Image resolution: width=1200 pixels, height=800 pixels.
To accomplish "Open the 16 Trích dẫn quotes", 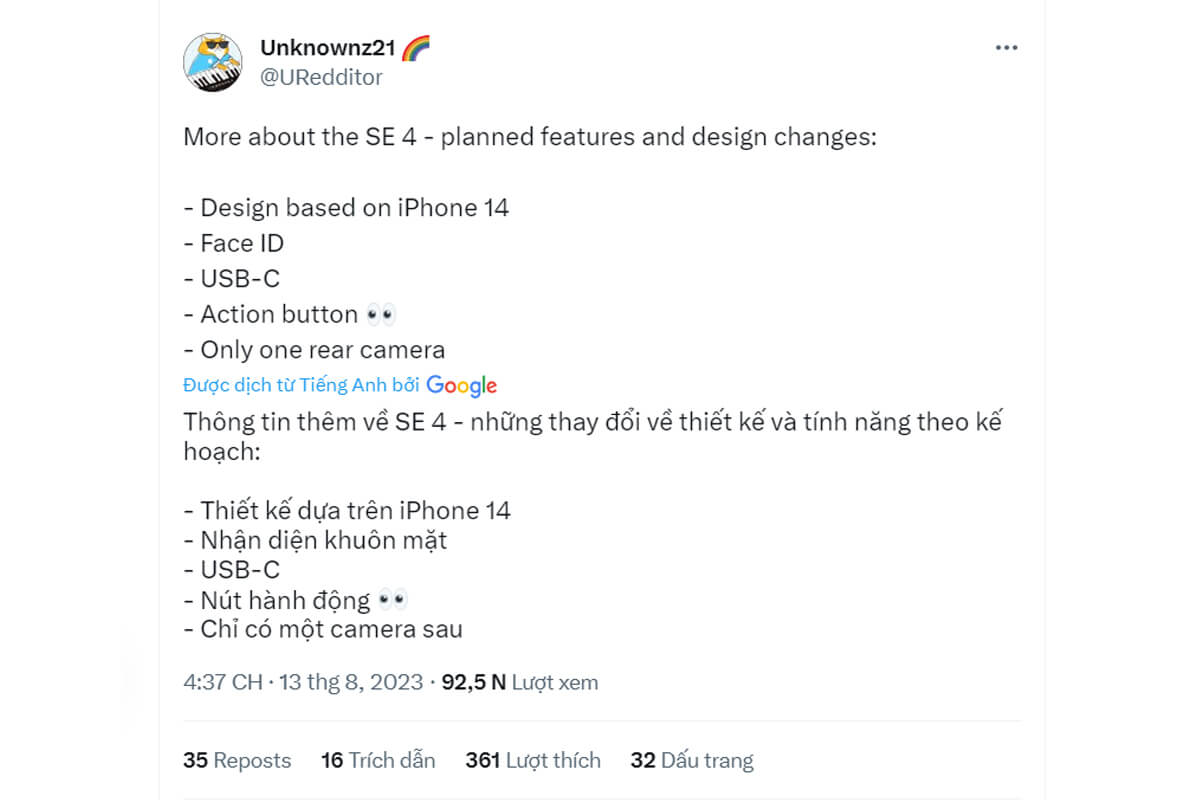I will click(378, 760).
